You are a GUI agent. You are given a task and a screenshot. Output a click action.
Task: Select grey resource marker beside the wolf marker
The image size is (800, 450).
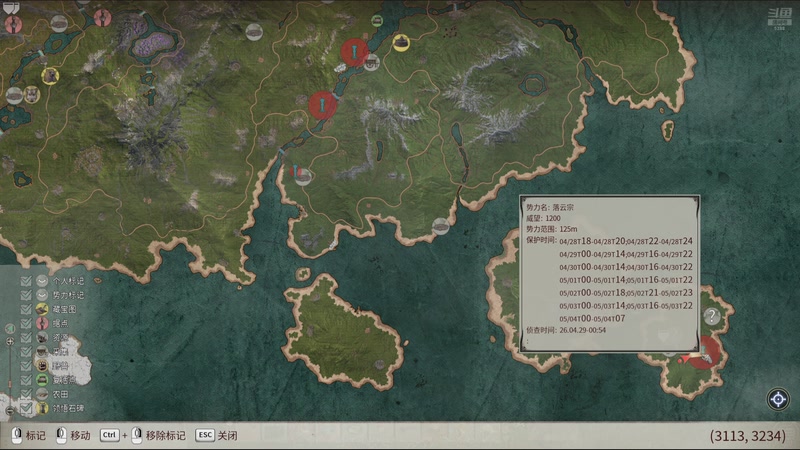(x=14, y=95)
